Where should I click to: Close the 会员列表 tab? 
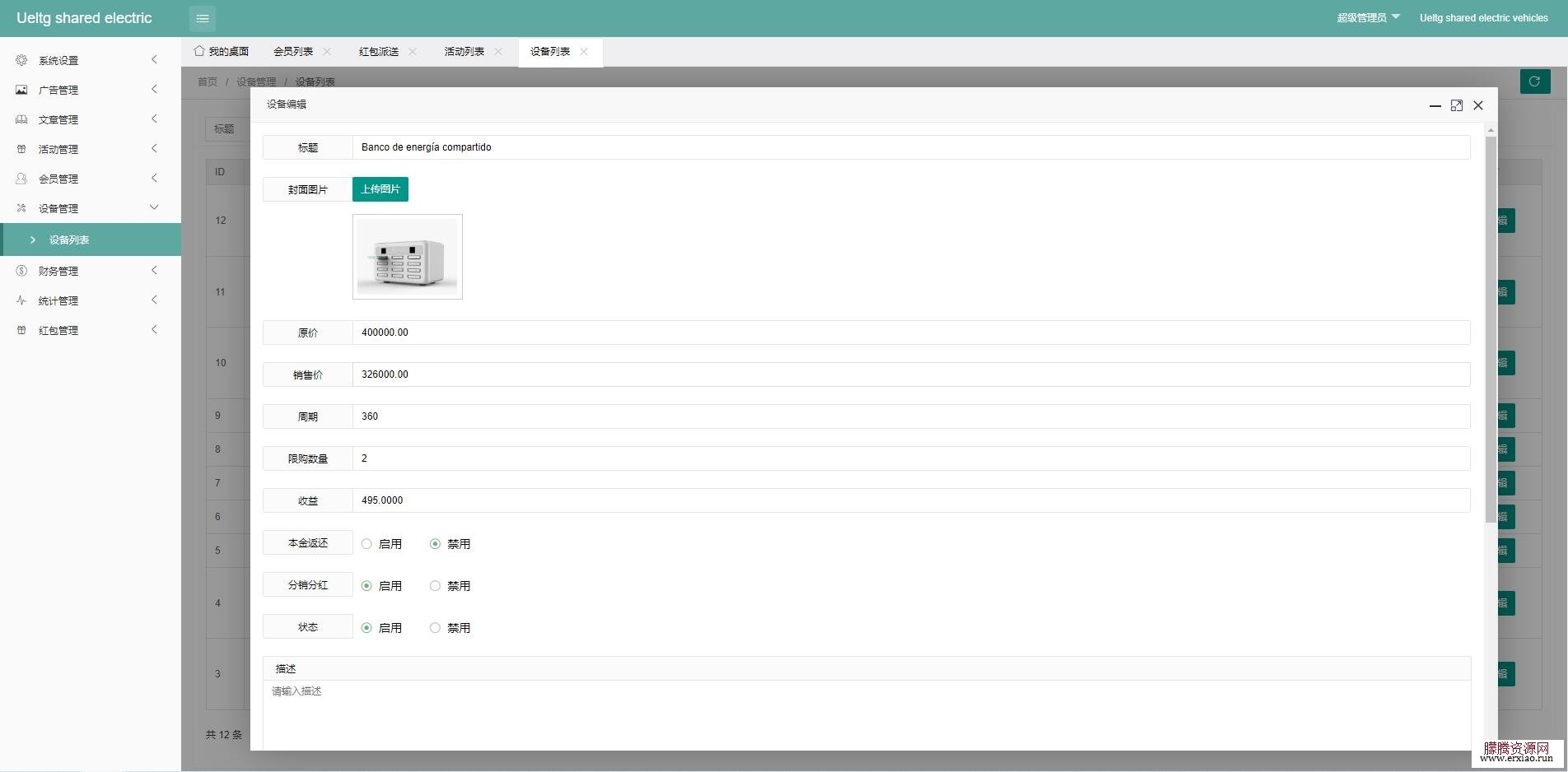pyautogui.click(x=327, y=51)
